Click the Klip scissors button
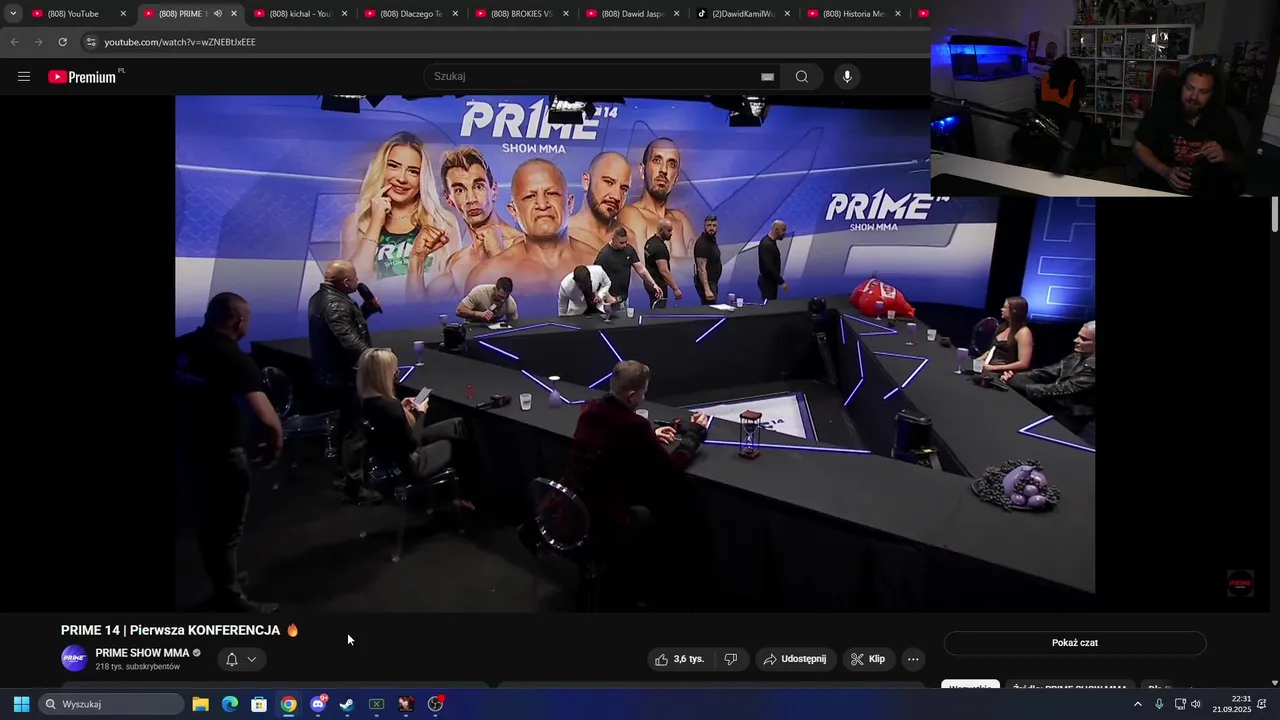The image size is (1280, 720). (x=868, y=659)
